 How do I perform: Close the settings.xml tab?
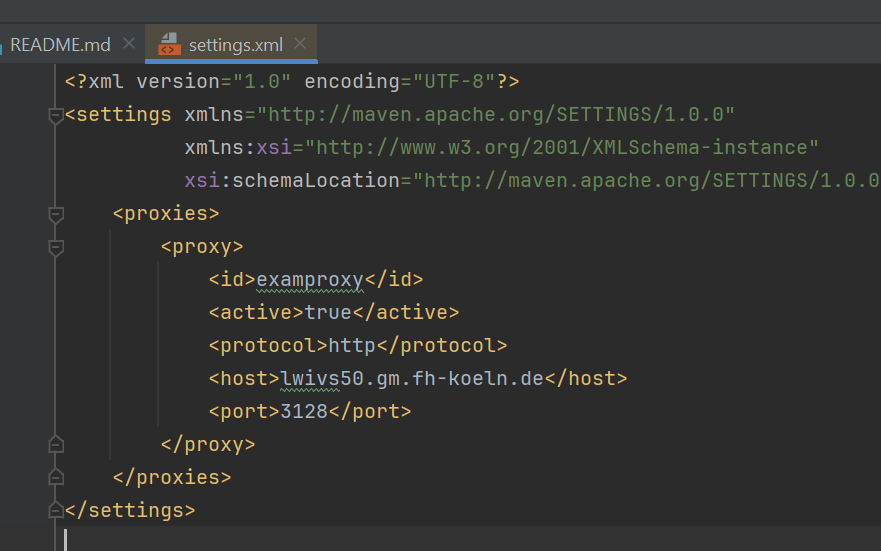coord(300,43)
